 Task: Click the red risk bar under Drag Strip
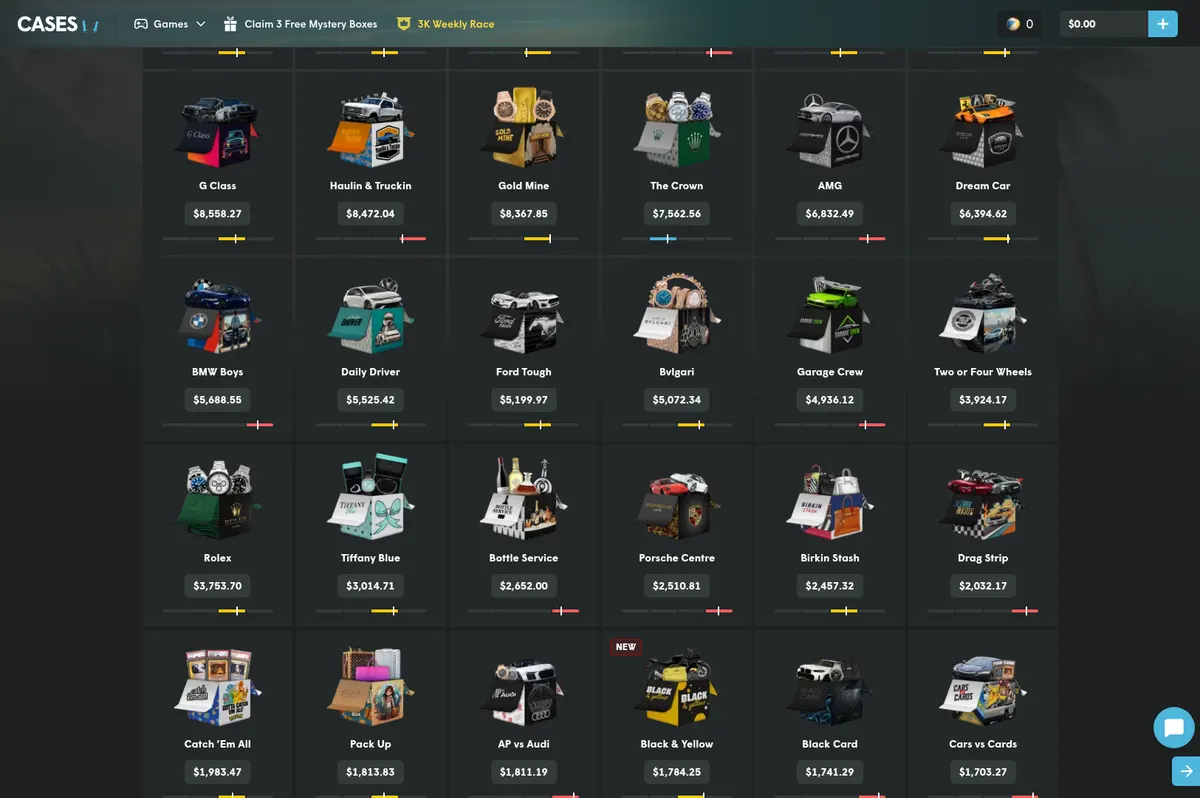coord(1025,610)
